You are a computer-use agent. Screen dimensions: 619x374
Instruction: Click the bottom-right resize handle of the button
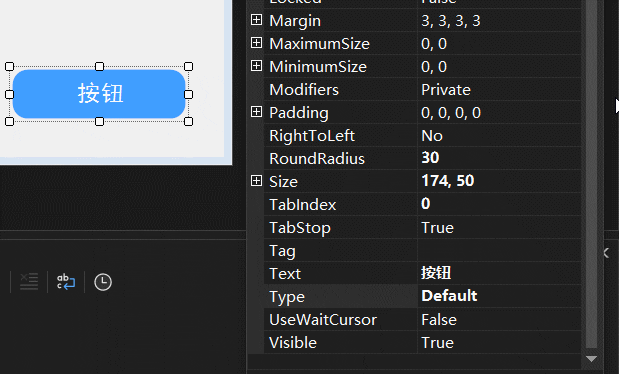tap(189, 122)
